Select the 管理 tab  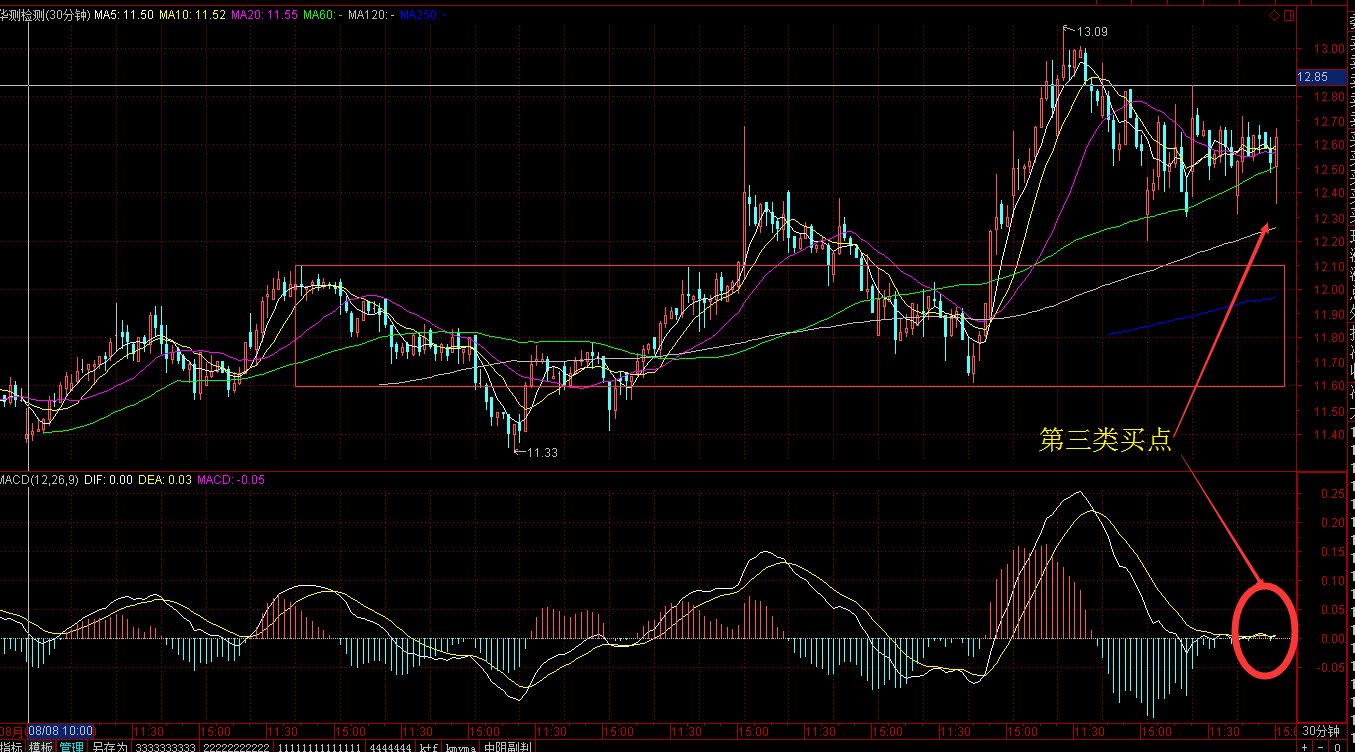pyautogui.click(x=71, y=746)
